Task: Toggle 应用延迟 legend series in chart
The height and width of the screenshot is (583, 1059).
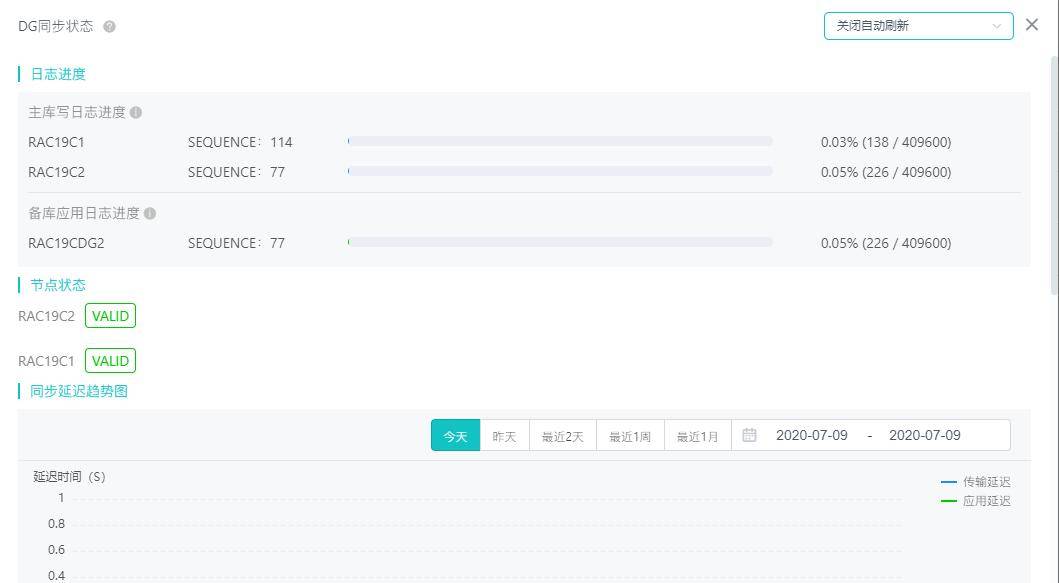Action: click(x=976, y=501)
